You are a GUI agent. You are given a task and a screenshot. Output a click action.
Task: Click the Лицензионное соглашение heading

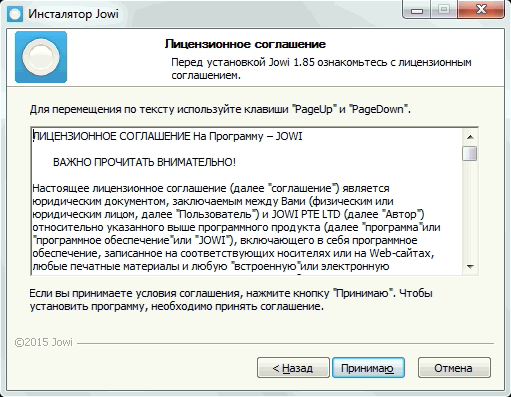tap(245, 44)
